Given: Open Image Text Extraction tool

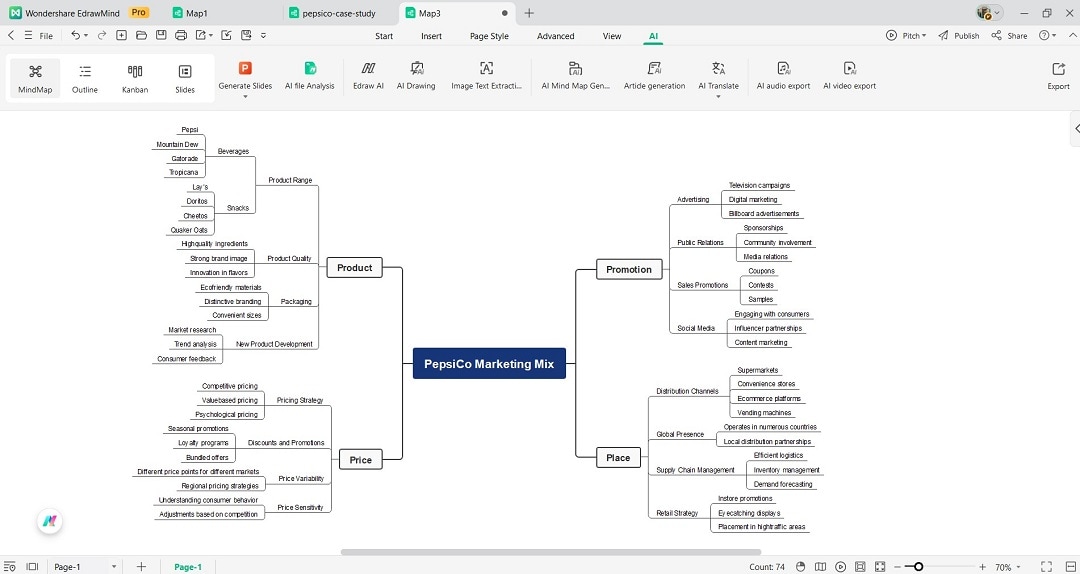Looking at the screenshot, I should (486, 76).
